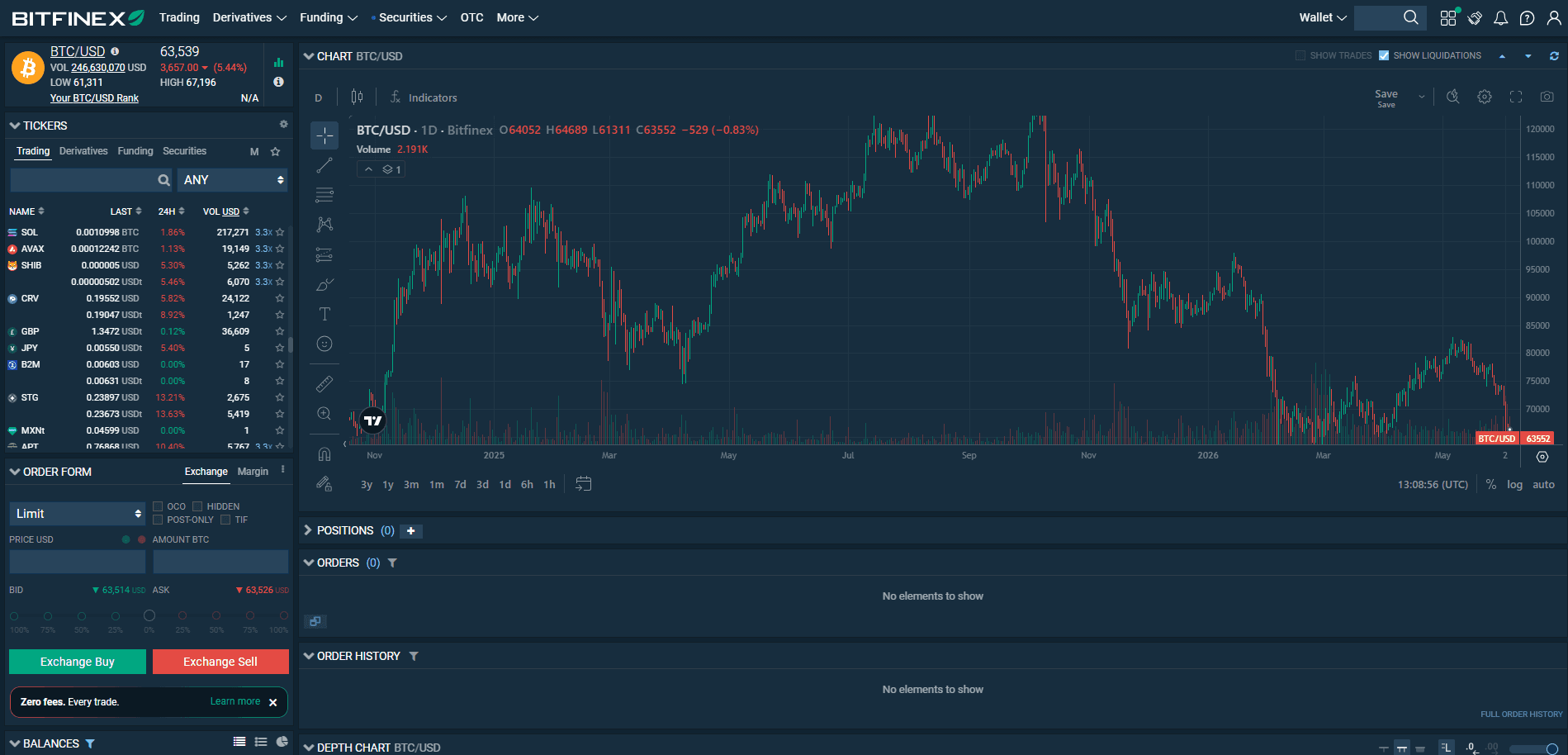Toggle percent scale on chart
The width and height of the screenshot is (1568, 755).
click(x=1491, y=485)
